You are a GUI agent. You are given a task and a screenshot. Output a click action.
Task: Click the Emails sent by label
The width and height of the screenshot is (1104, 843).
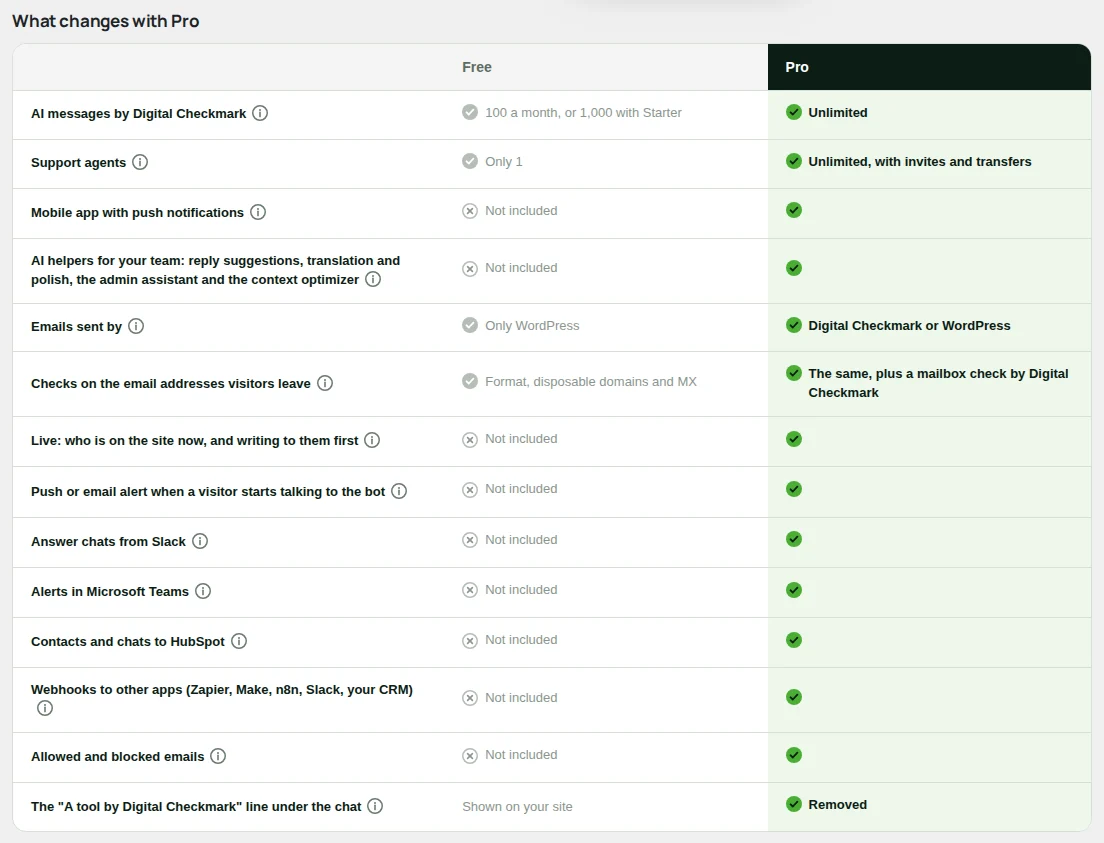(x=76, y=327)
